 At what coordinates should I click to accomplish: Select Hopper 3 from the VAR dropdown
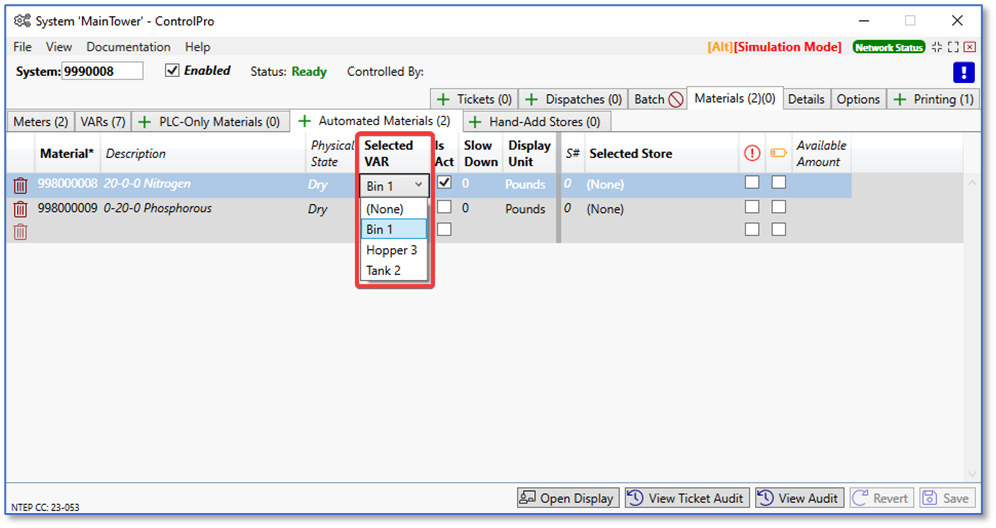click(392, 250)
